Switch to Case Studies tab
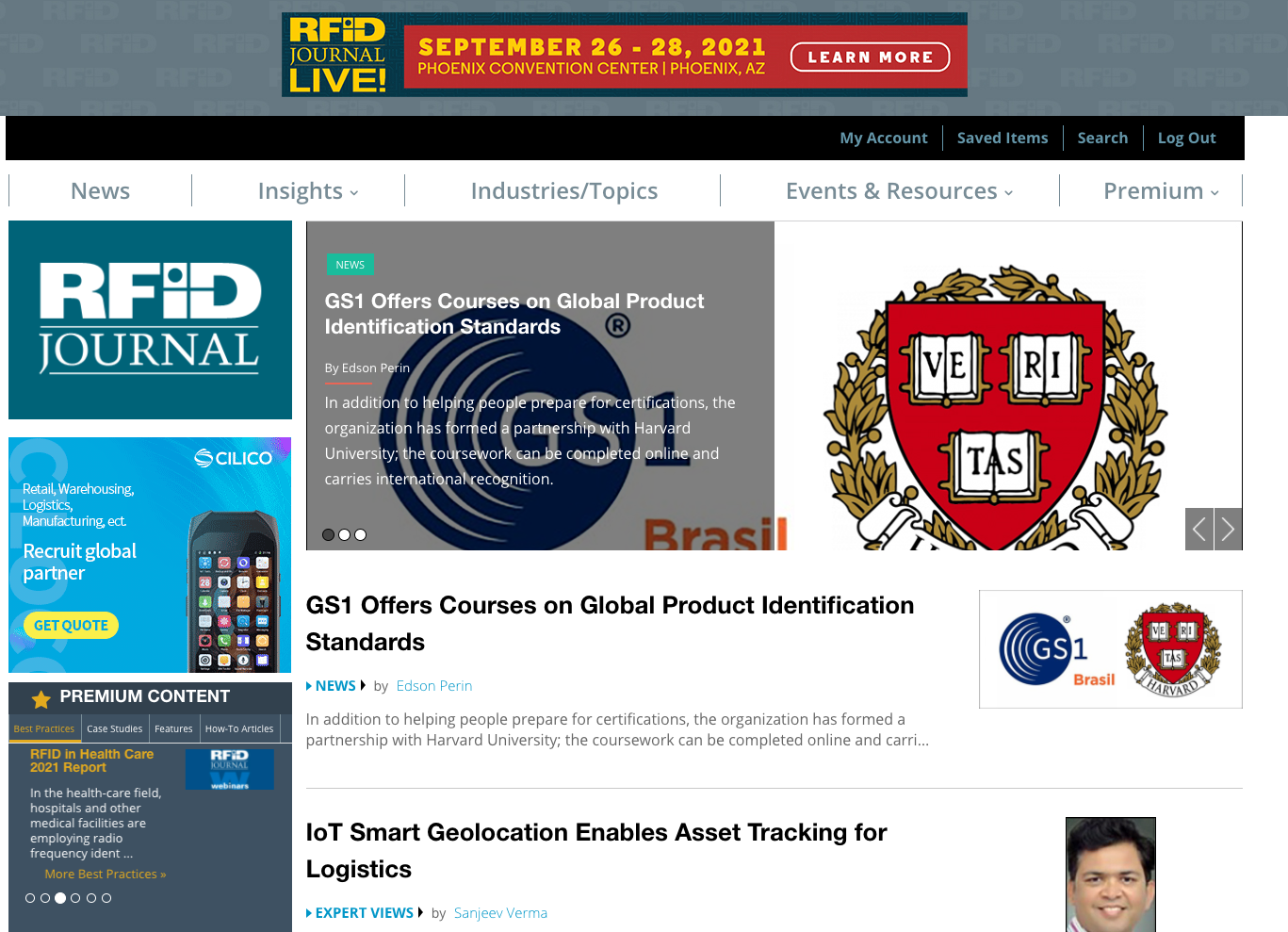This screenshot has height=932, width=1288. [x=115, y=728]
